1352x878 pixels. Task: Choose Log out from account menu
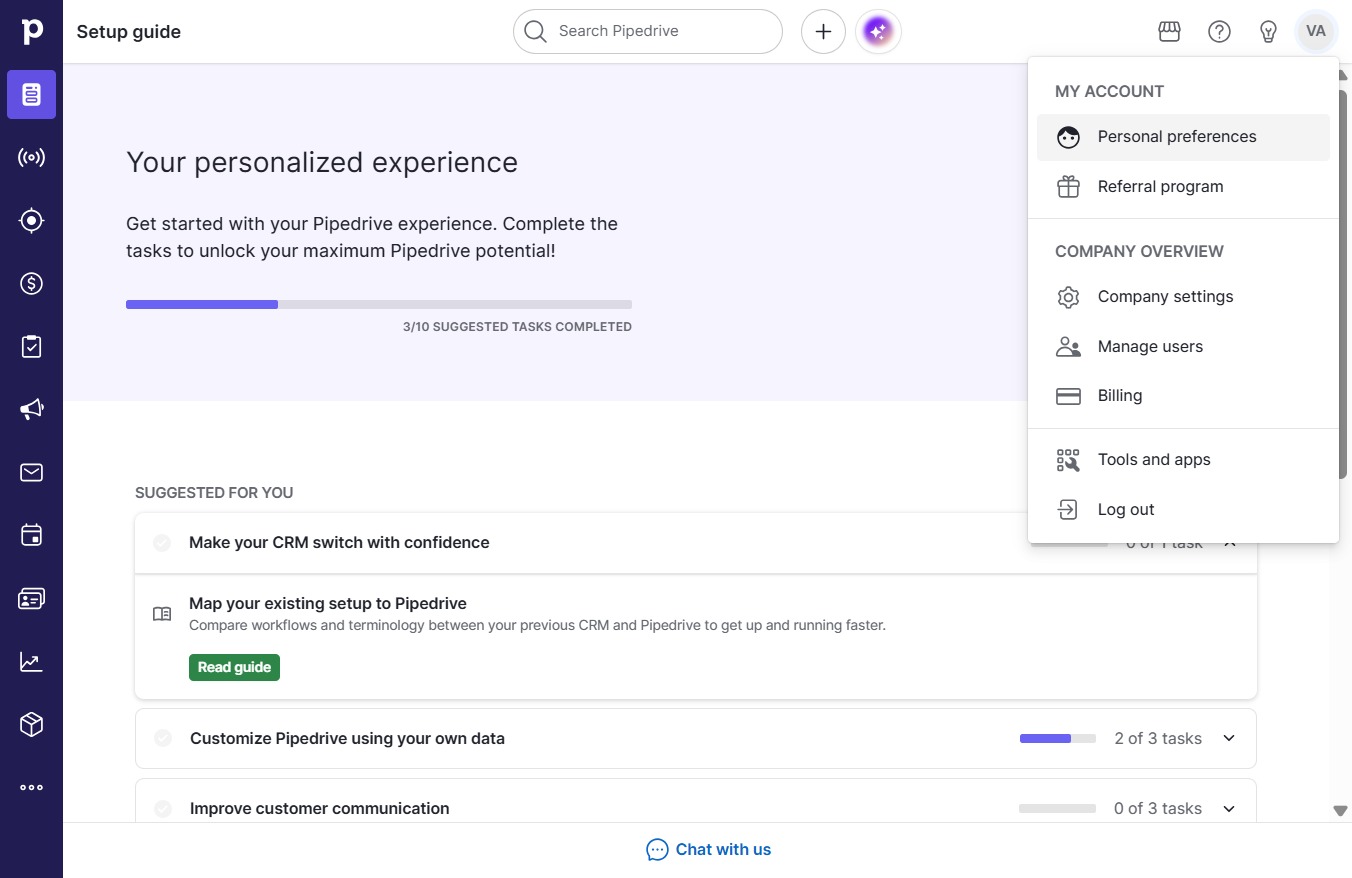coord(1183,510)
